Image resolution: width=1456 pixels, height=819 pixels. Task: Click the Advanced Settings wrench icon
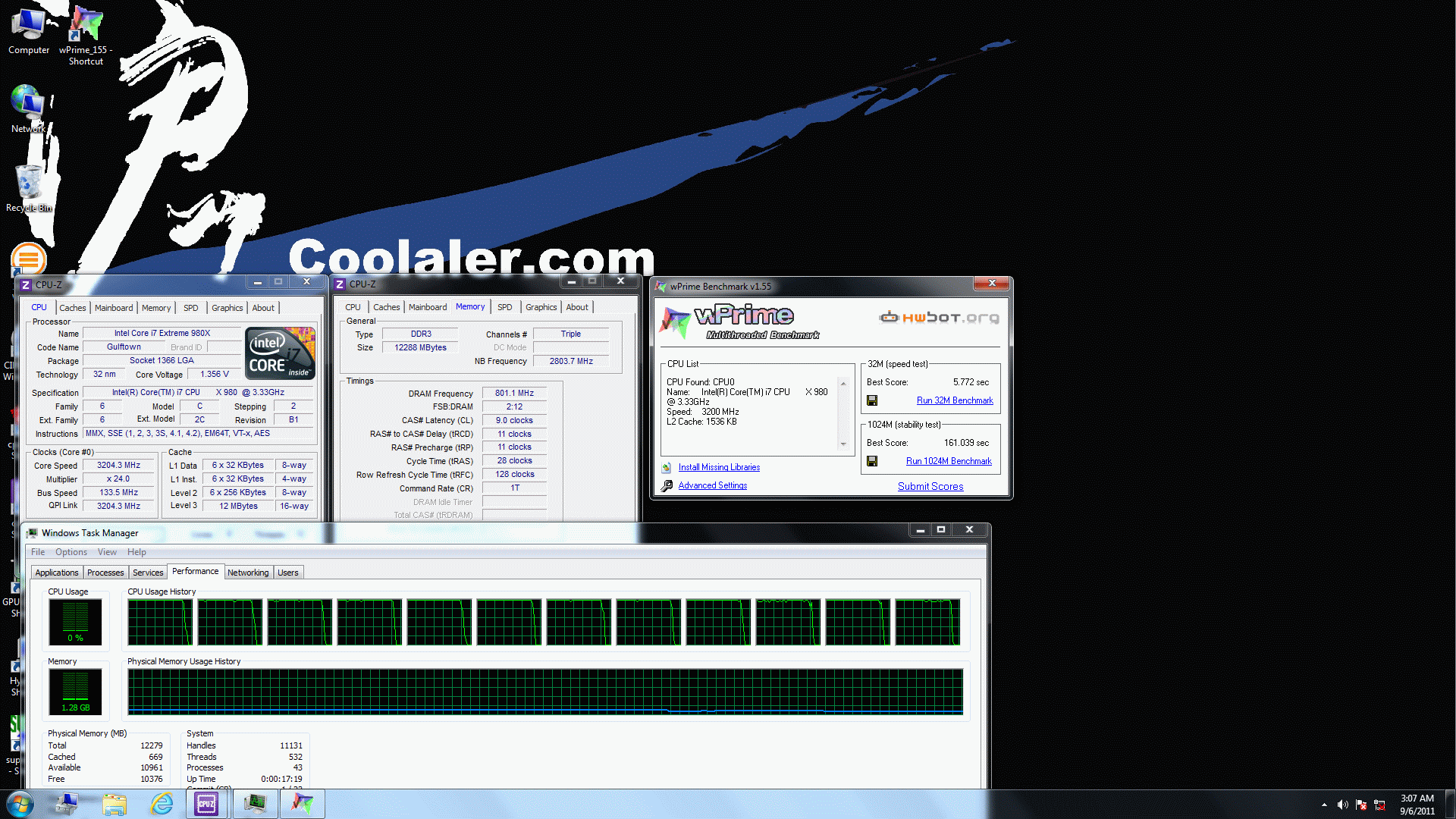pos(667,485)
